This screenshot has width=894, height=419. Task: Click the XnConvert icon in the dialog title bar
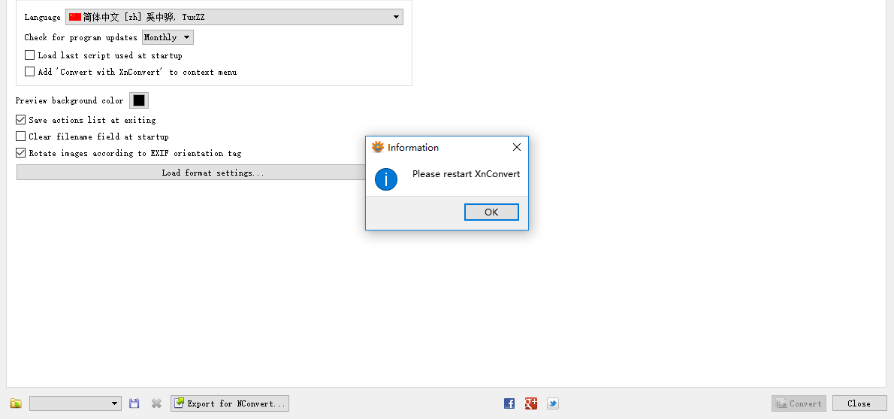[x=377, y=147]
